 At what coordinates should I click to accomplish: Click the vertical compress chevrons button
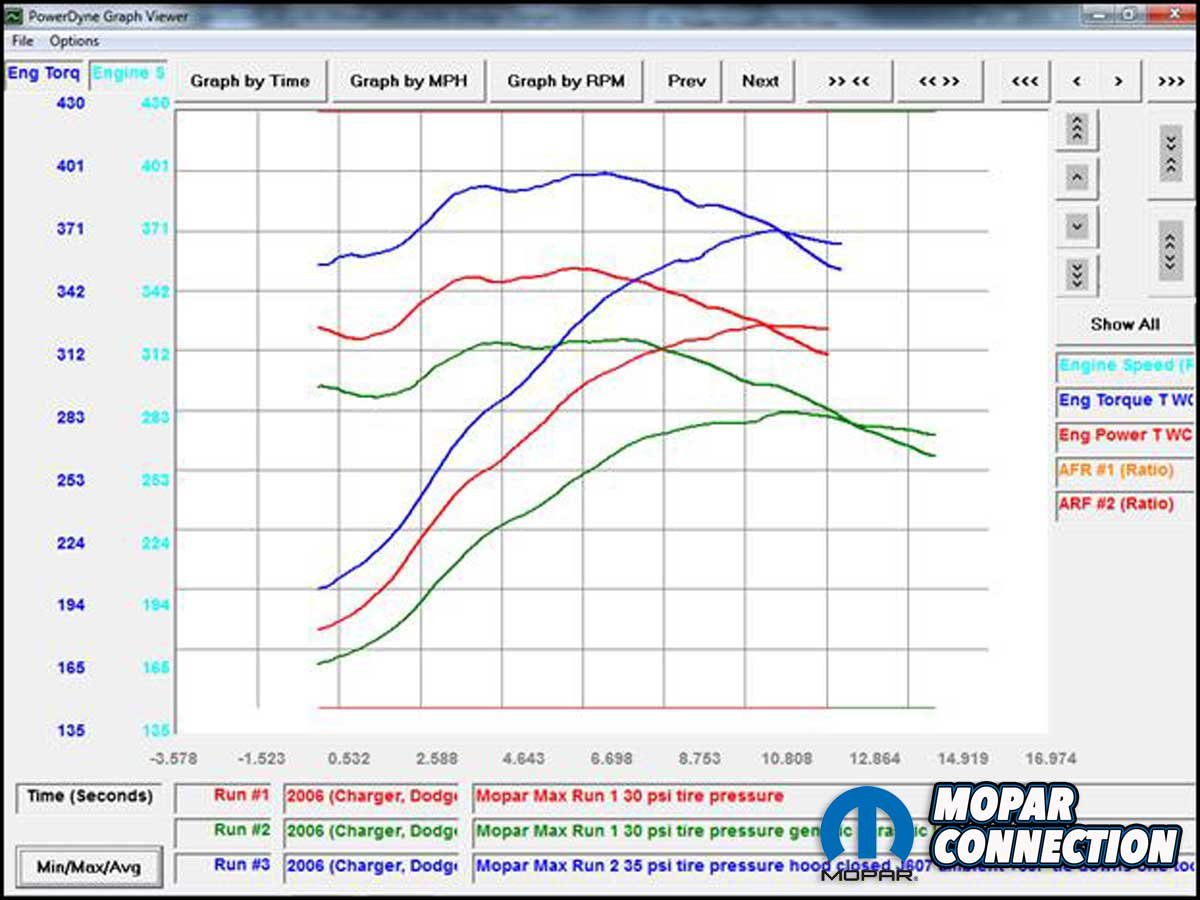pyautogui.click(x=1170, y=153)
